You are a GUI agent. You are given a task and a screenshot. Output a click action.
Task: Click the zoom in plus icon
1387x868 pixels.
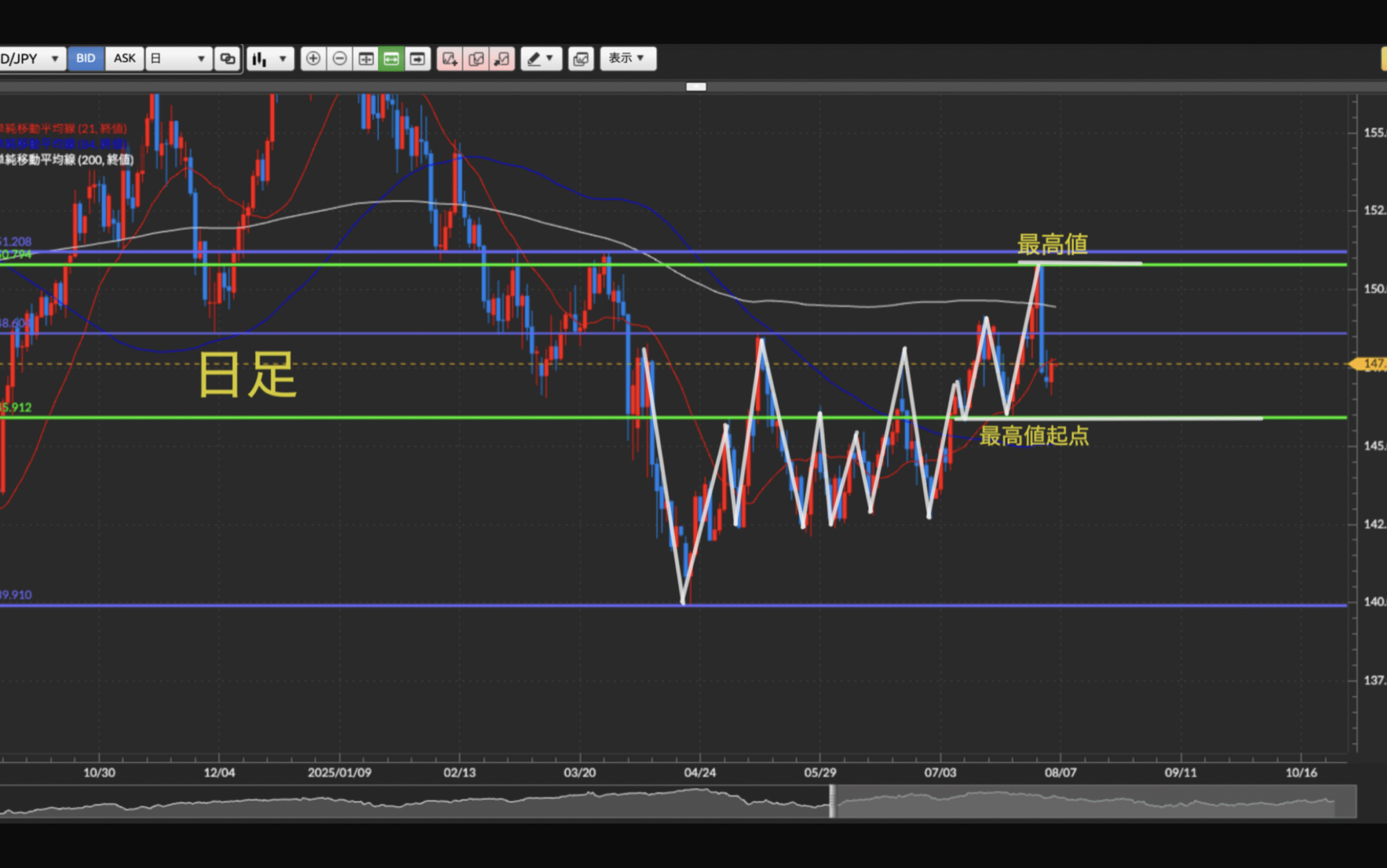313,59
